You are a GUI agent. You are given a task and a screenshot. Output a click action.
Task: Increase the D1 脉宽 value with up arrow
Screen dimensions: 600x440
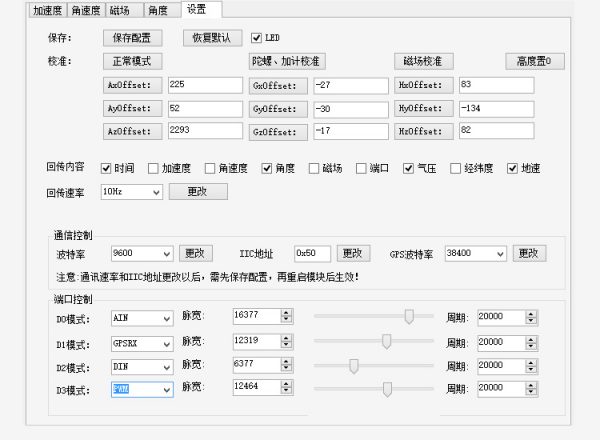coord(286,337)
